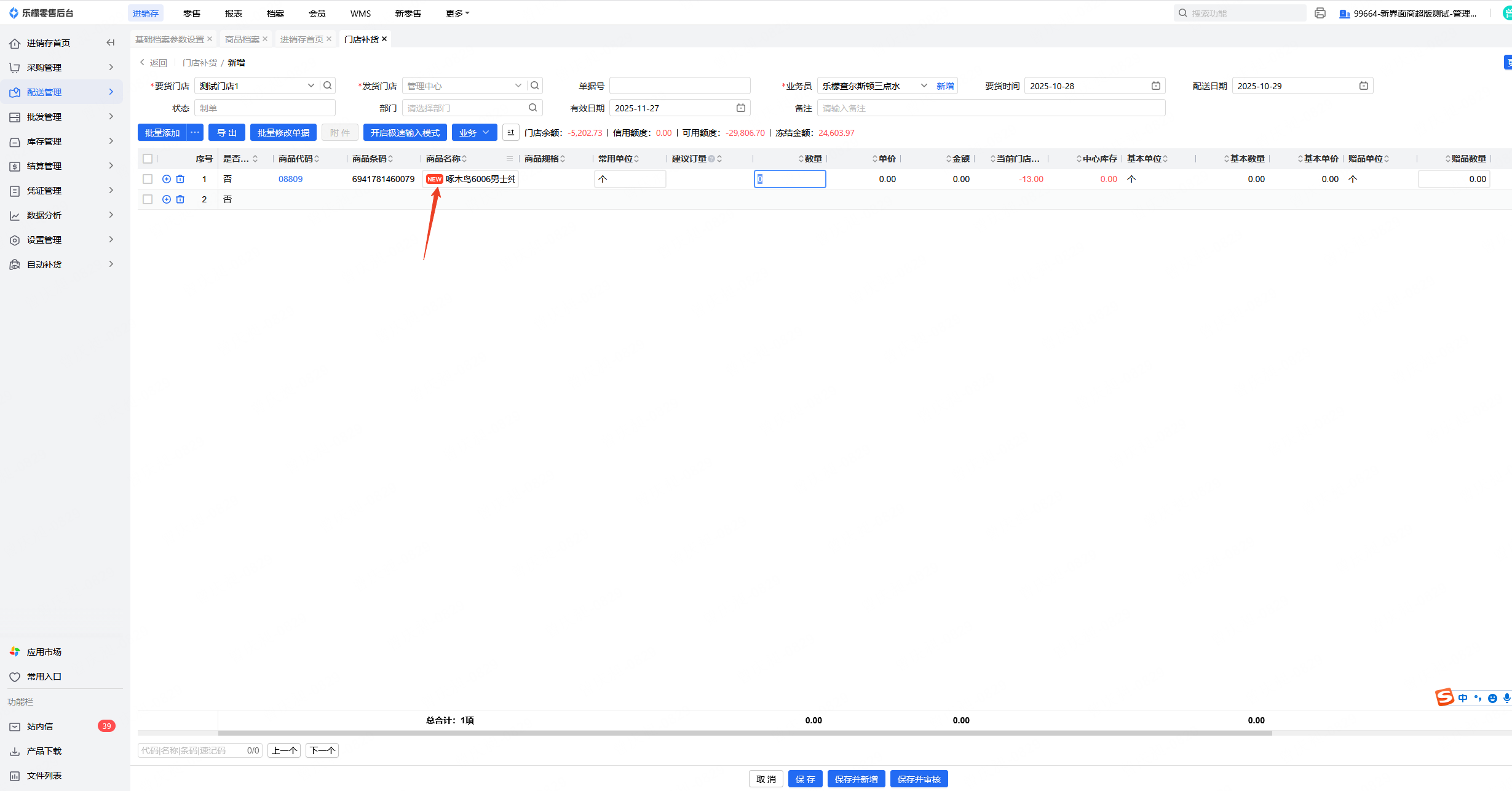Click the horizontal scrollbar under table
The height and width of the screenshot is (791, 1512).
pos(744,733)
